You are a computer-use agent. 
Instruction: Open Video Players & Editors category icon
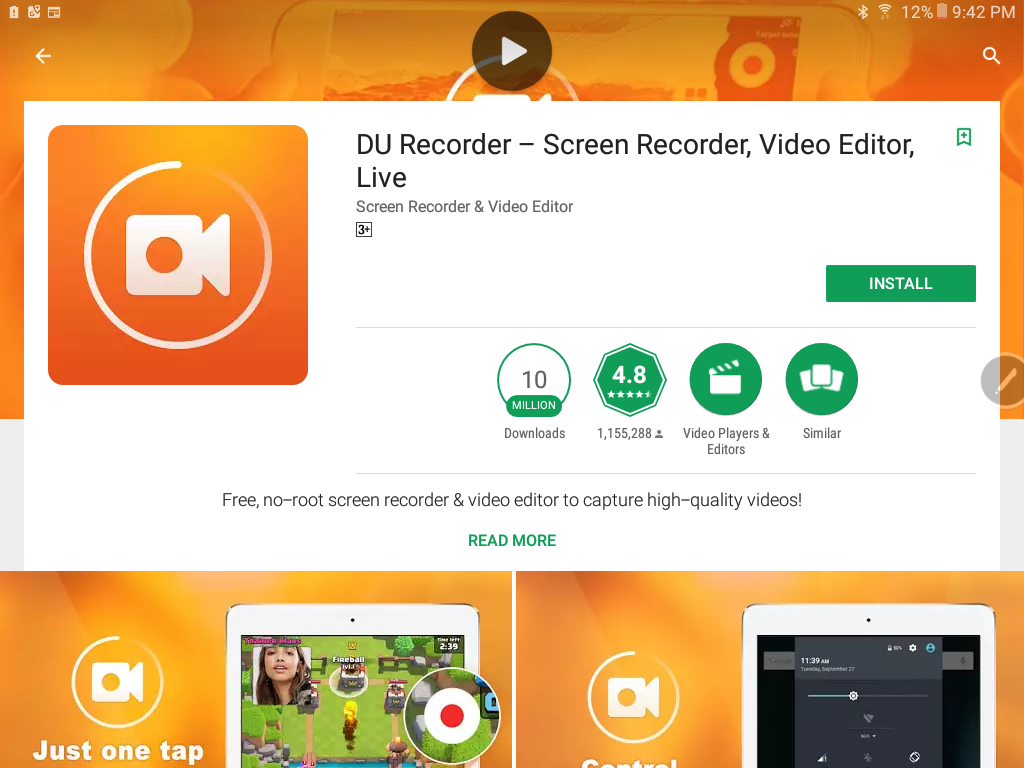pyautogui.click(x=726, y=379)
